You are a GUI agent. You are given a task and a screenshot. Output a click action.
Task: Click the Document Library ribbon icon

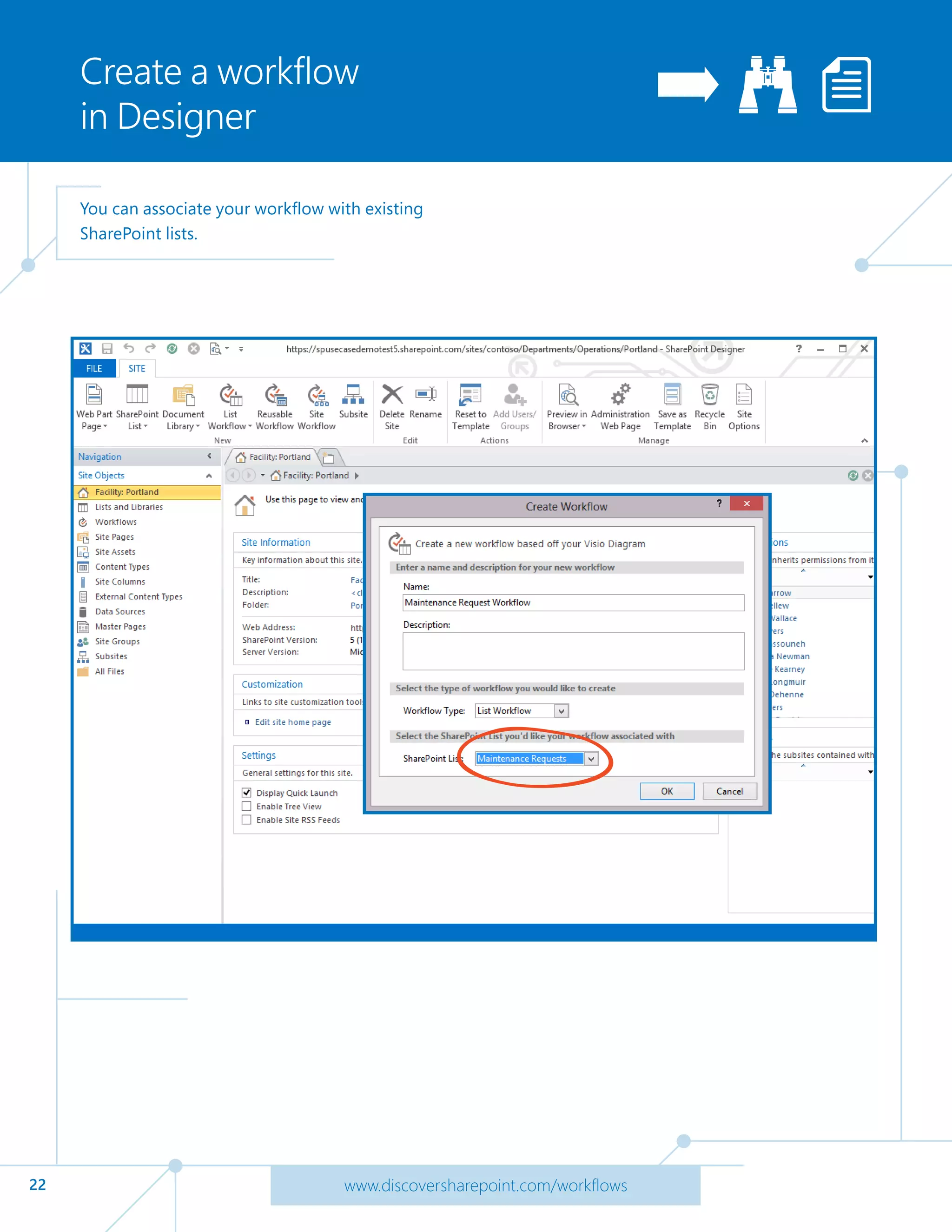click(x=183, y=395)
